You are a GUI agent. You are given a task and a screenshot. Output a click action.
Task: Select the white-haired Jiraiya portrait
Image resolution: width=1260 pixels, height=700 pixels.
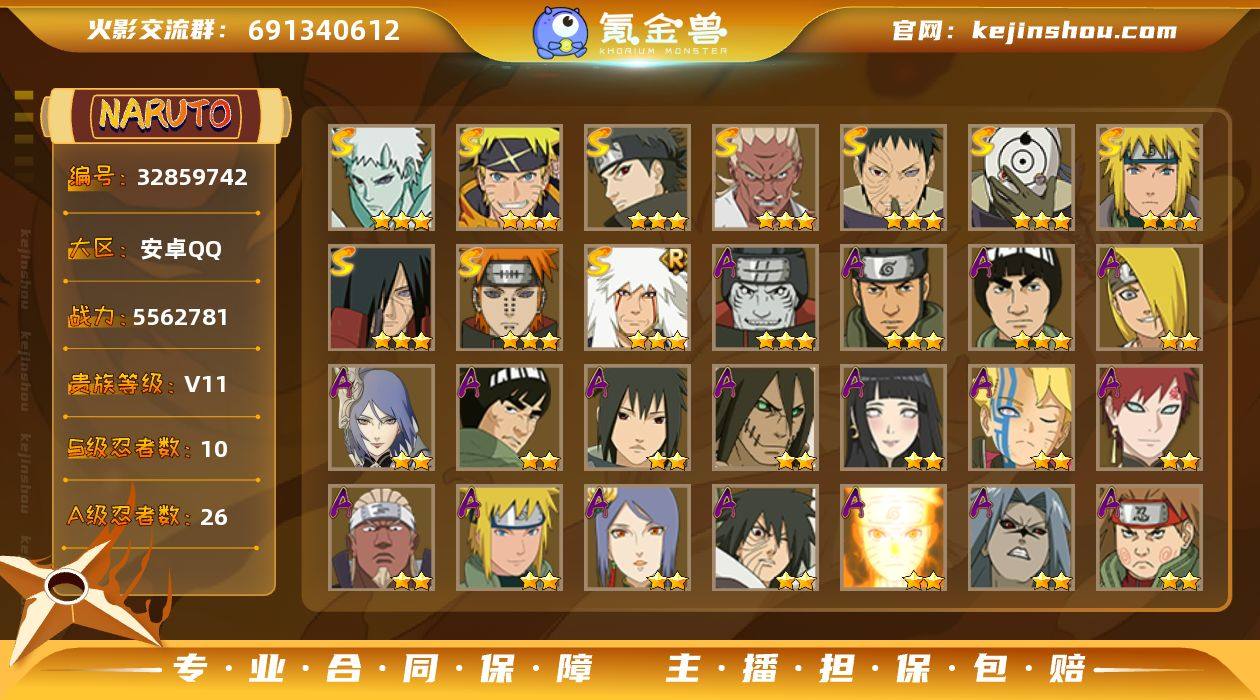[637, 297]
